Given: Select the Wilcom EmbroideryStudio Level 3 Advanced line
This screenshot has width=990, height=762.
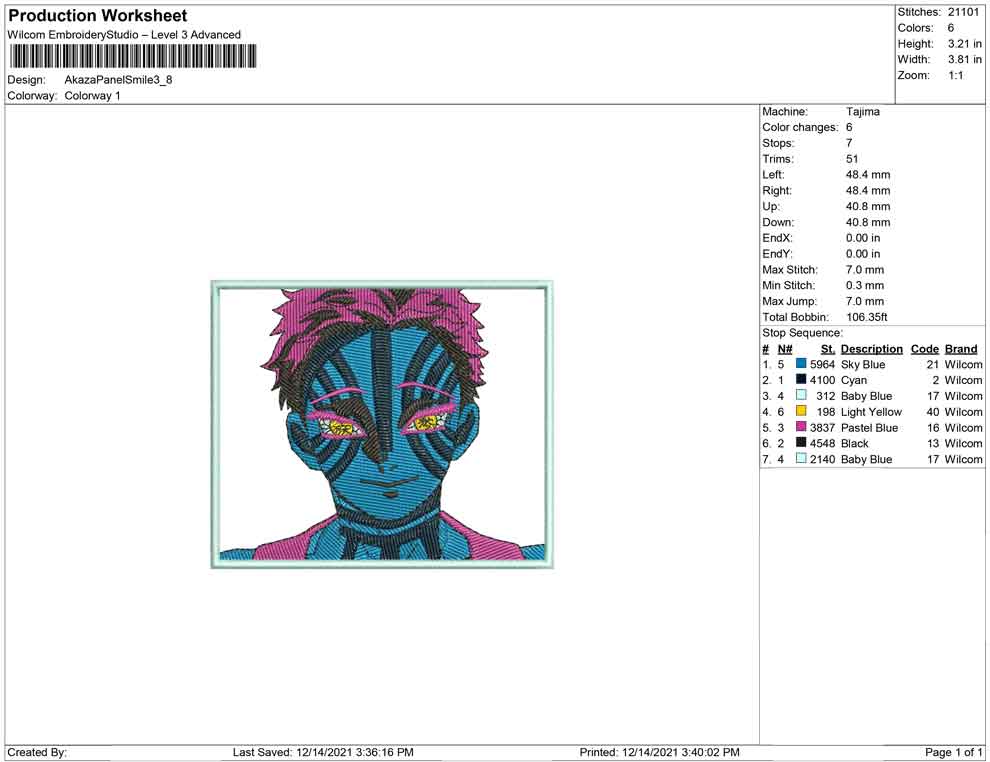Looking at the screenshot, I should [124, 35].
